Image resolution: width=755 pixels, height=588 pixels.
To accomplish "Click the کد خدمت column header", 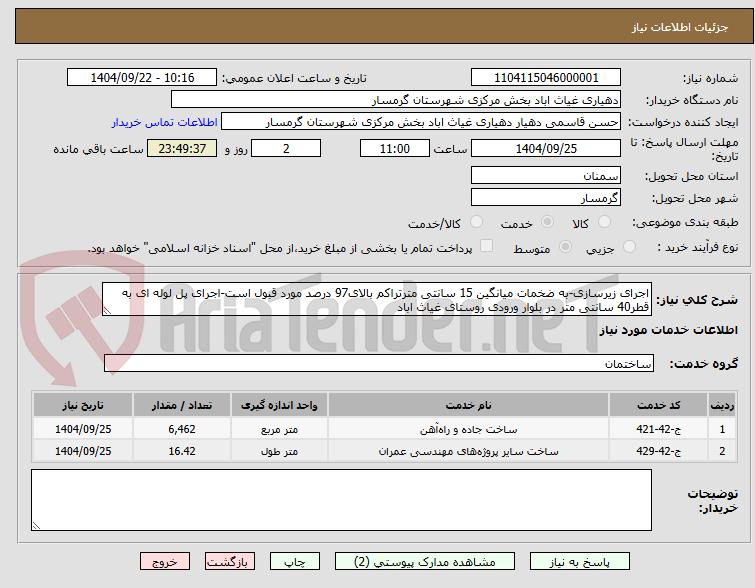I will pos(658,405).
